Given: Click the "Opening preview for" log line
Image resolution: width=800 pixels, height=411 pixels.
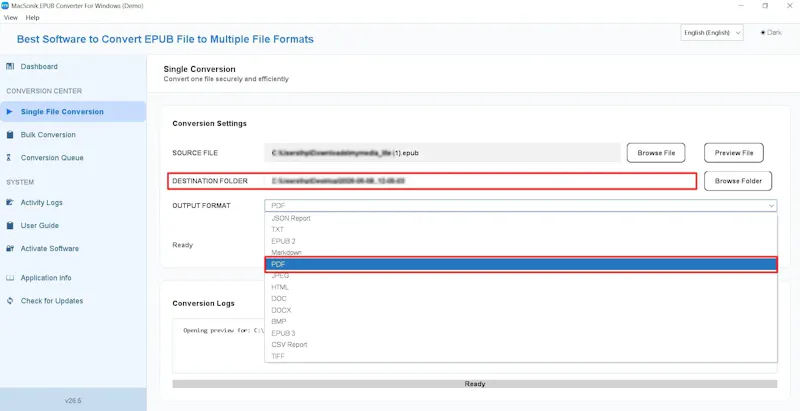Looking at the screenshot, I should tap(223, 330).
